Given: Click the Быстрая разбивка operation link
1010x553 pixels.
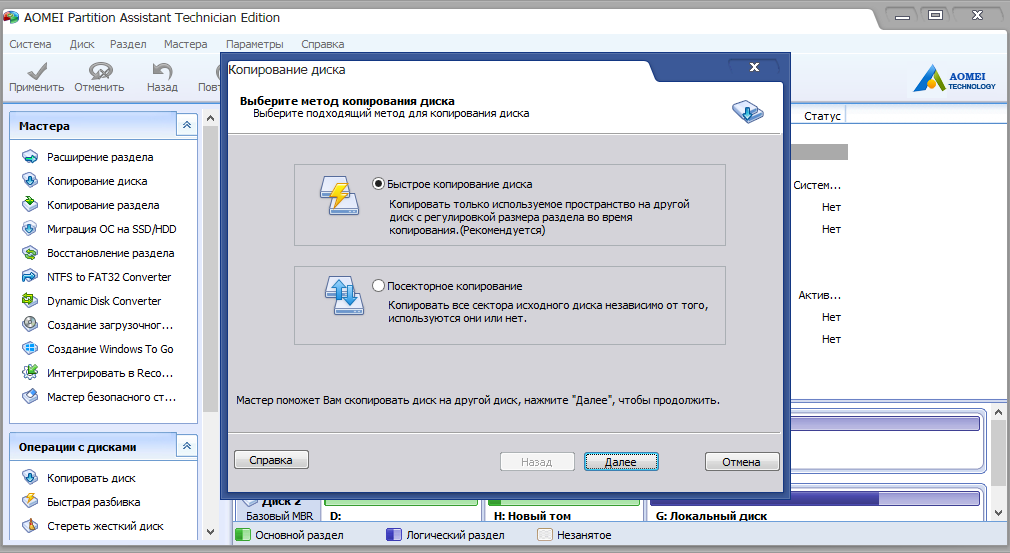Looking at the screenshot, I should click(x=93, y=501).
